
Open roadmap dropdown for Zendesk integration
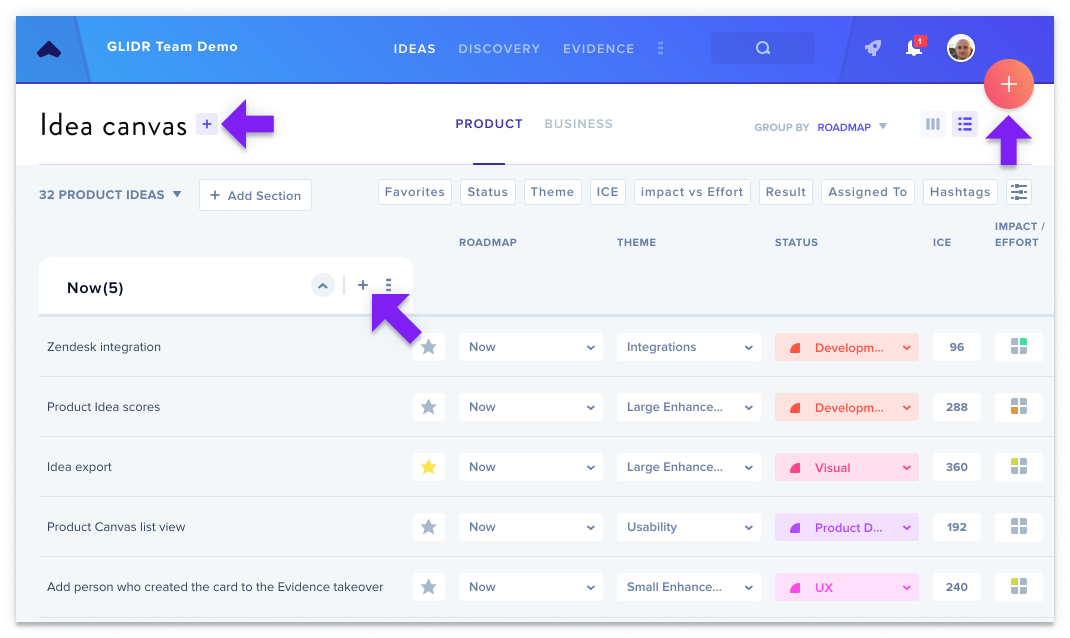coord(531,347)
